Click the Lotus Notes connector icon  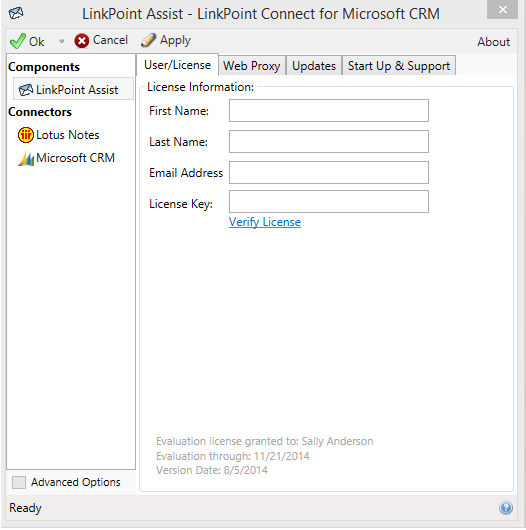point(26,135)
